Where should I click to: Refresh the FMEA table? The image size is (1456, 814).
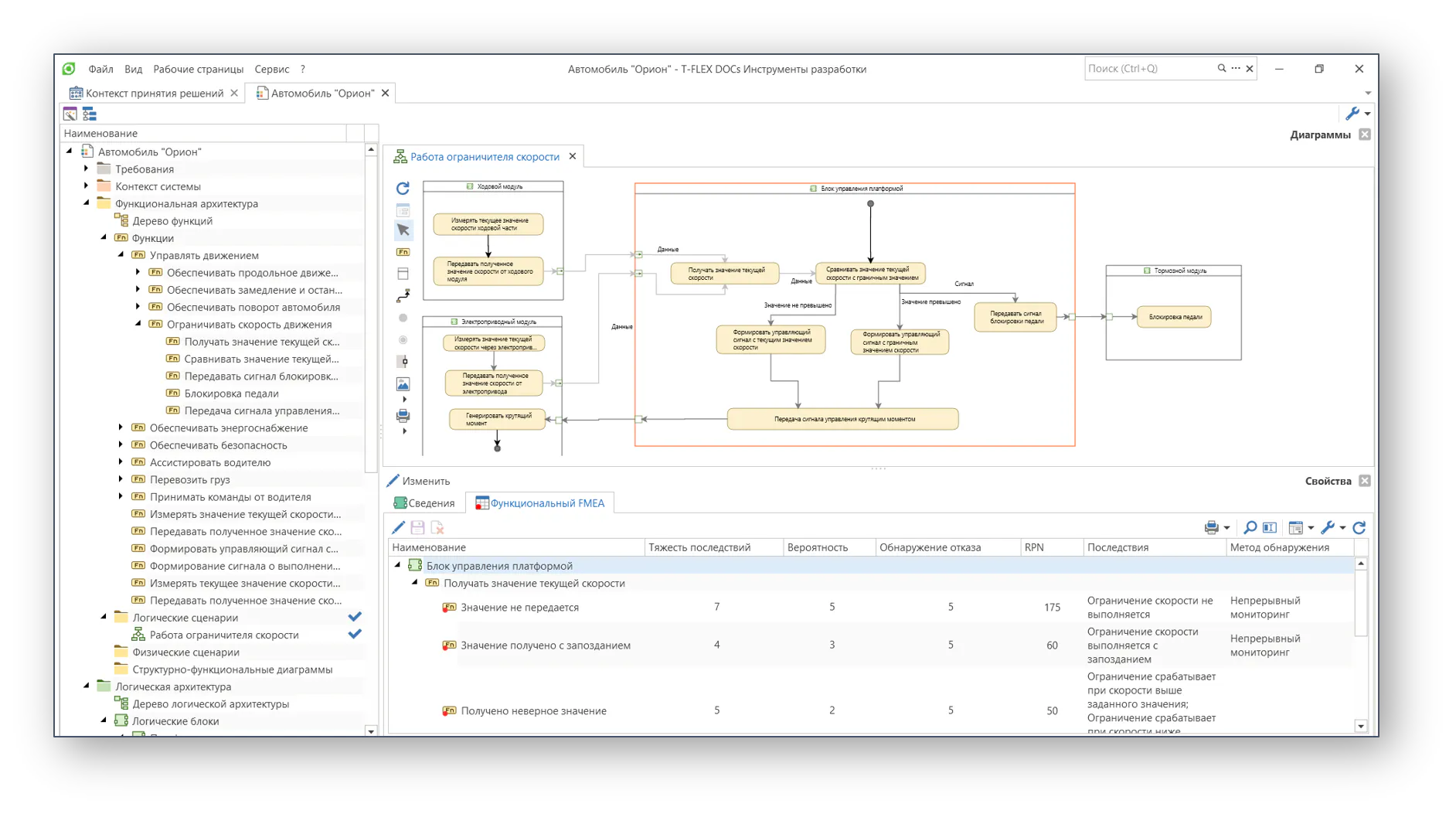[x=1359, y=527]
